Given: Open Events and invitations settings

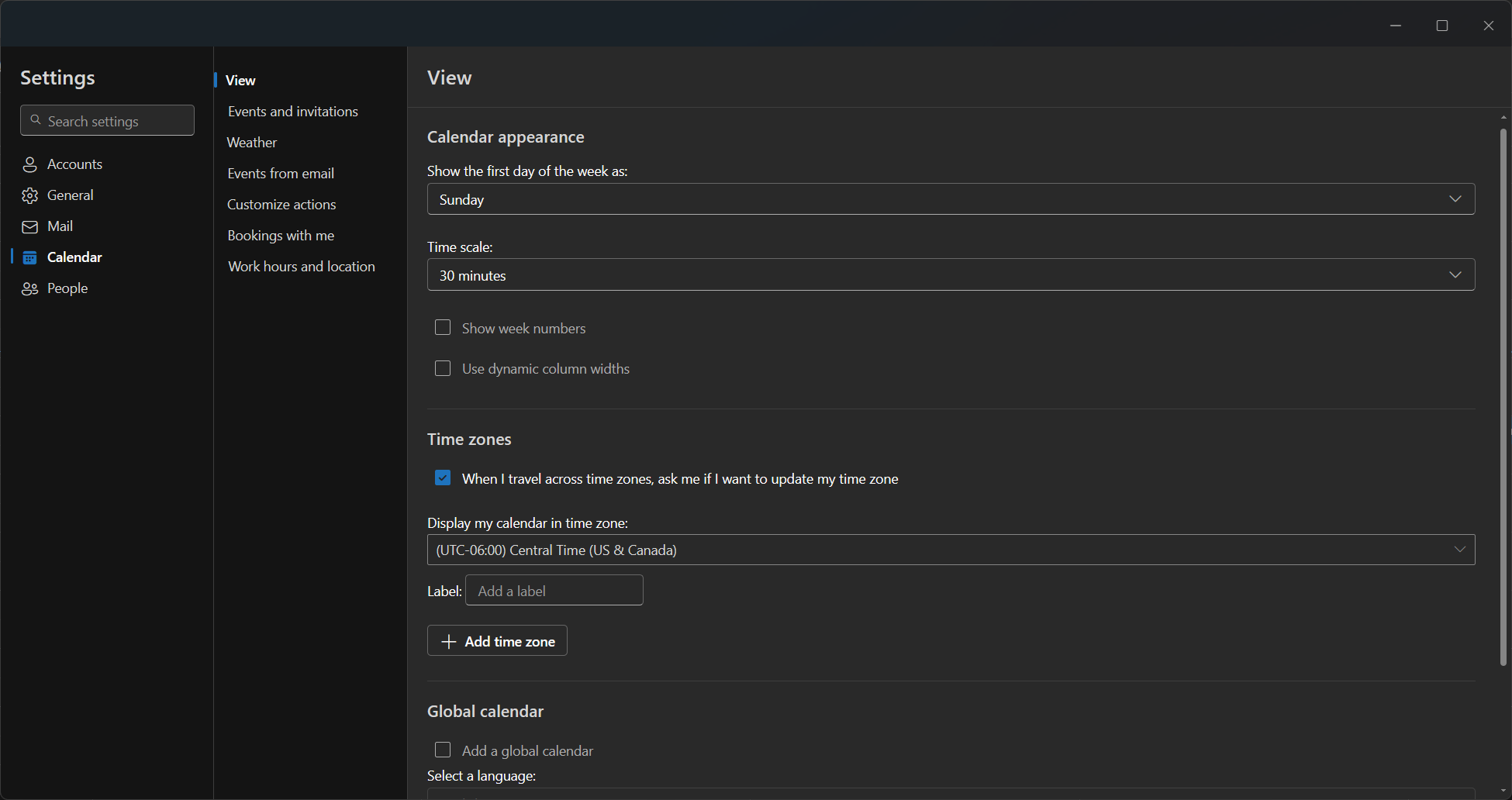Looking at the screenshot, I should tap(293, 112).
